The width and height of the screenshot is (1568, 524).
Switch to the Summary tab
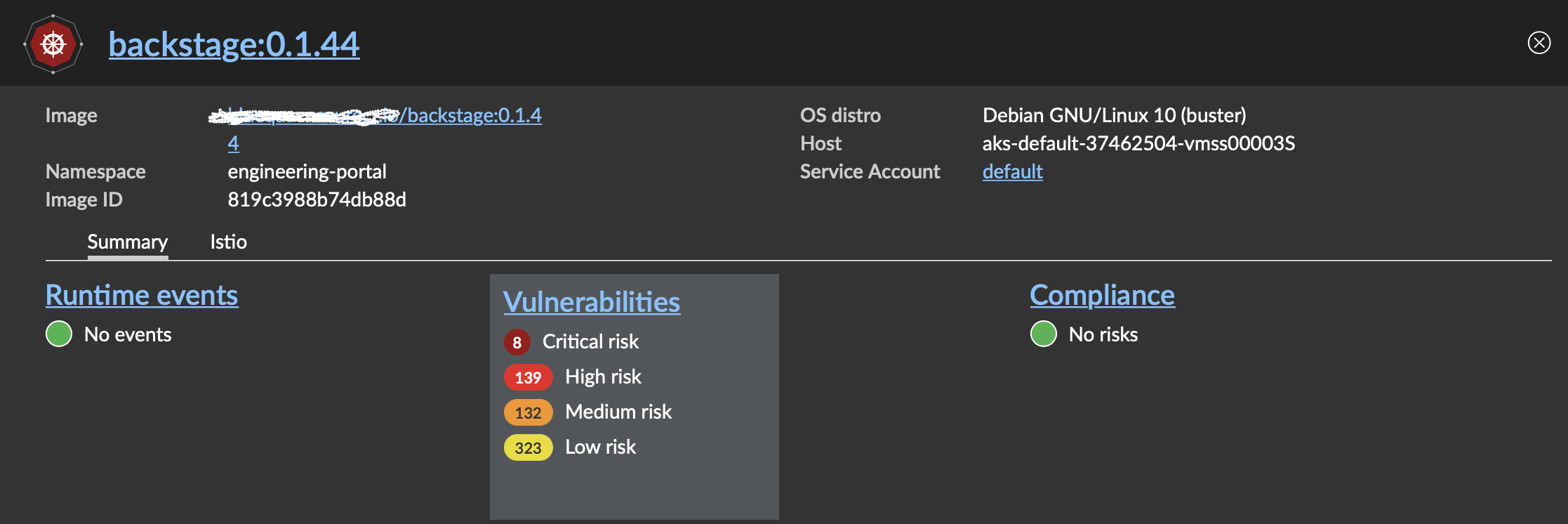click(127, 242)
